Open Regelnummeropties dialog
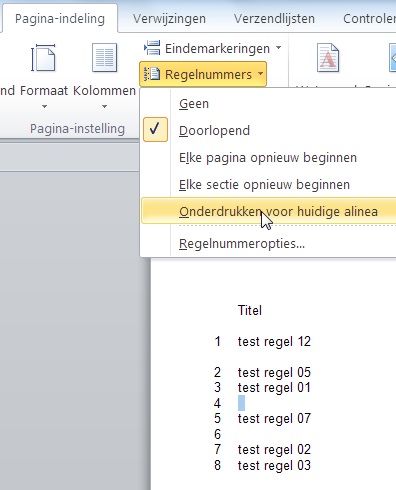Image resolution: width=396 pixels, height=490 pixels. [242, 244]
